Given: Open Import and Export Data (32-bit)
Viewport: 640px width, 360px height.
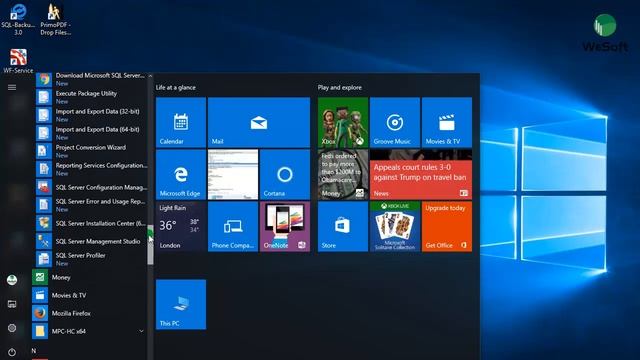Looking at the screenshot, I should pos(90,115).
